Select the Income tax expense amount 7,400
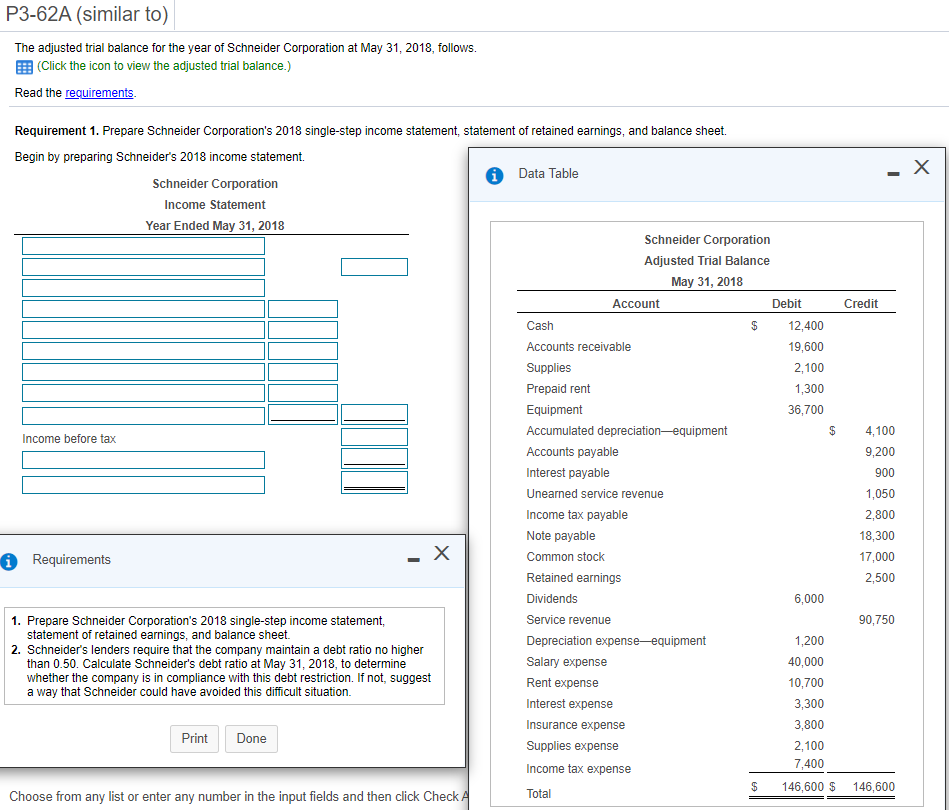Image resolution: width=949 pixels, height=810 pixels. point(809,764)
